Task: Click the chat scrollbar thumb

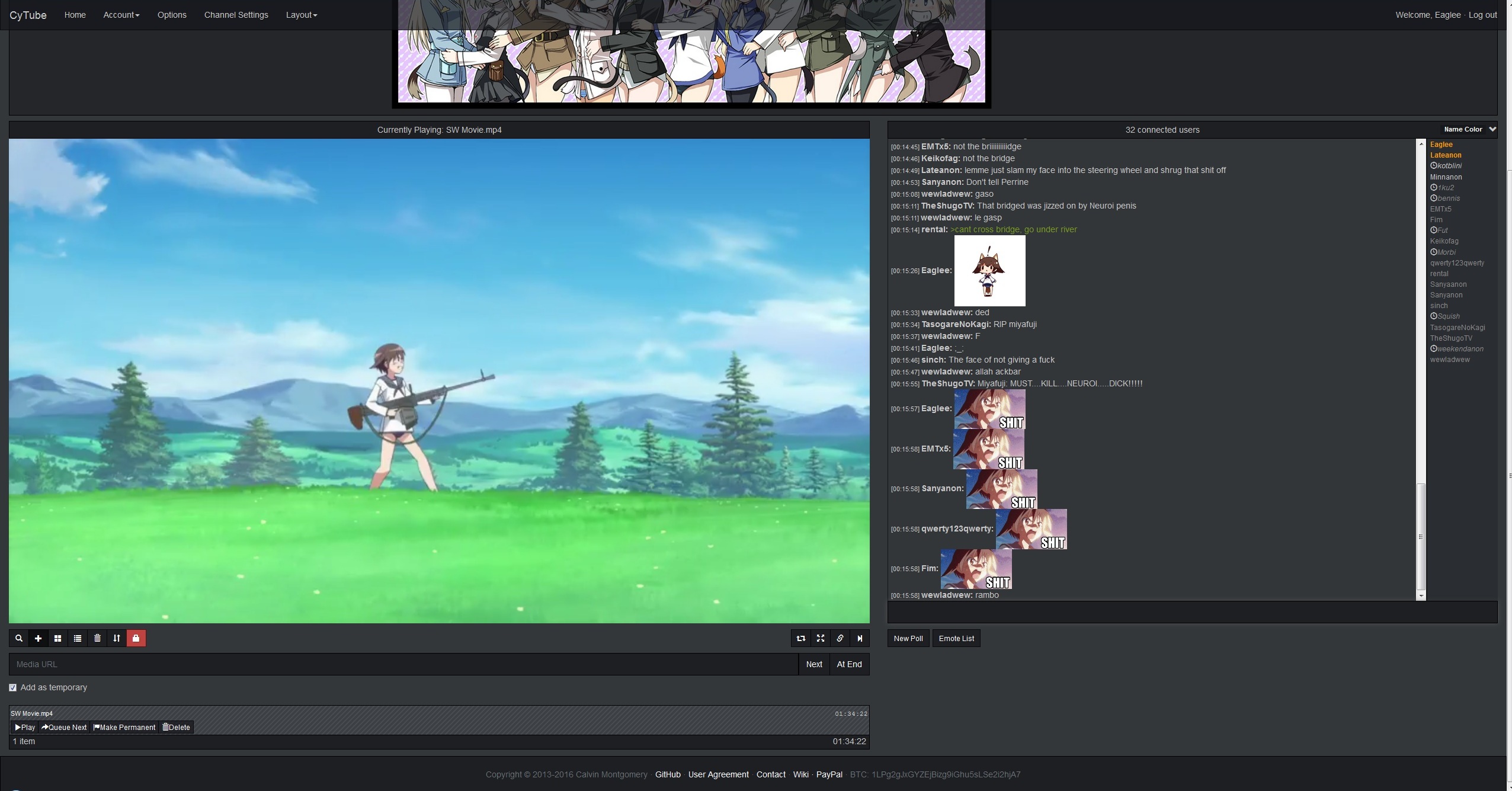Action: pyautogui.click(x=1421, y=536)
